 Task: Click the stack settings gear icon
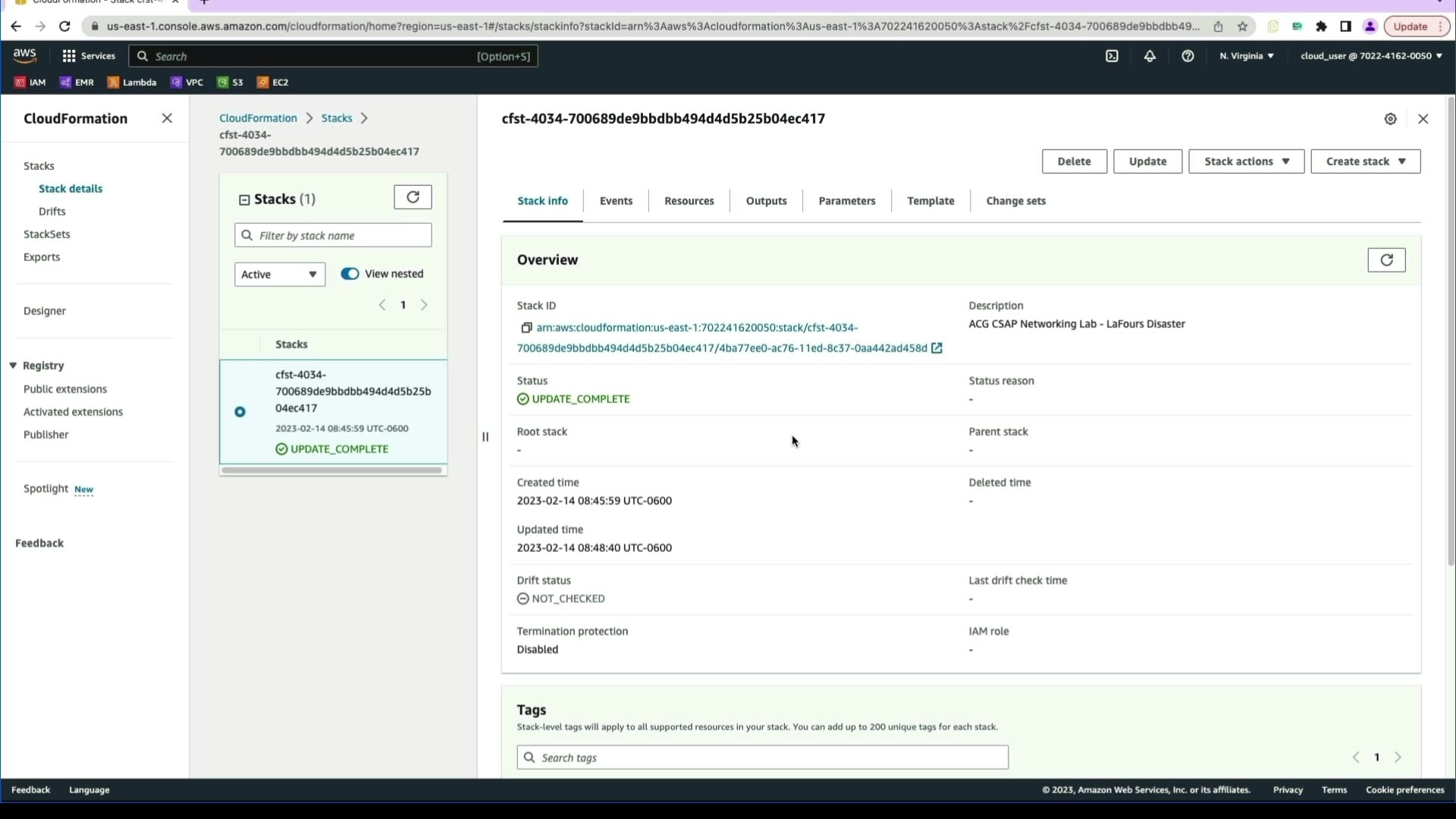(x=1390, y=119)
